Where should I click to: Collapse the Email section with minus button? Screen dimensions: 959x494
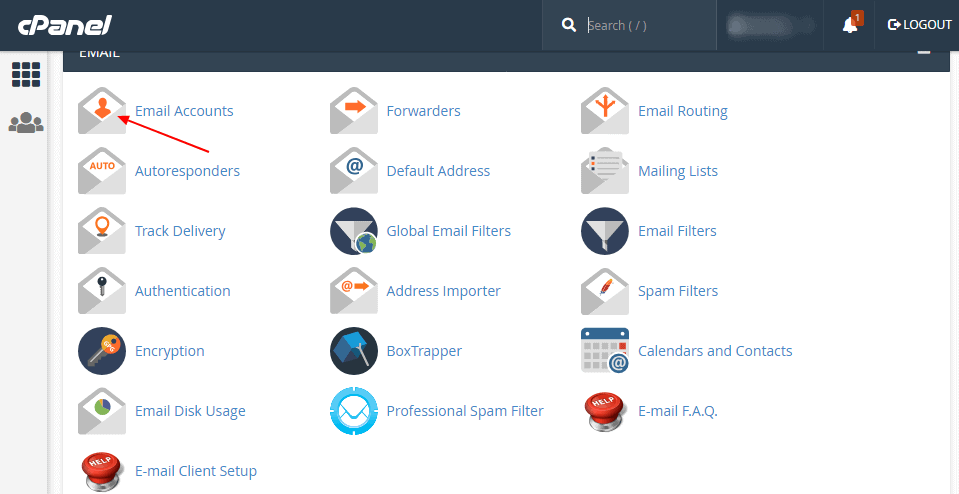924,53
